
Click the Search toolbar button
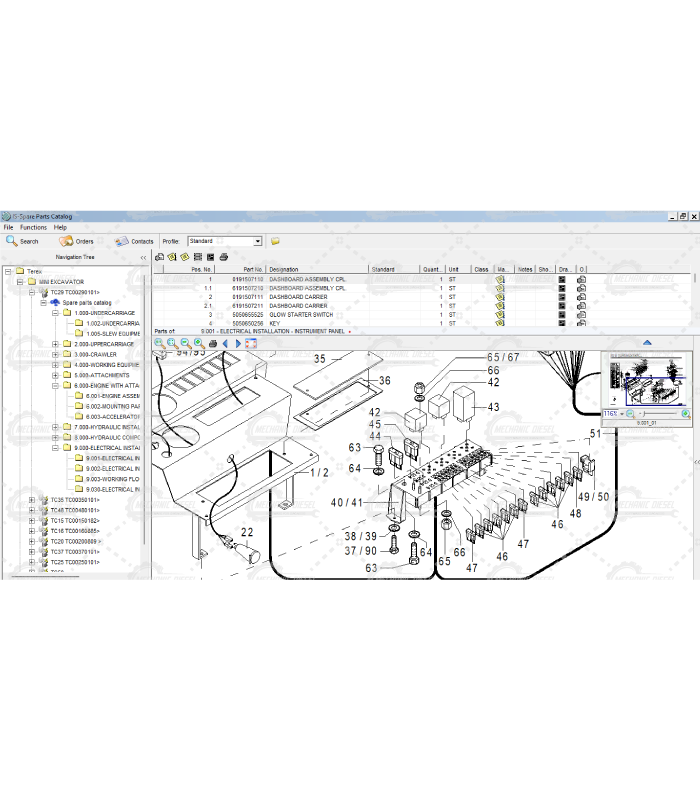pos(22,241)
